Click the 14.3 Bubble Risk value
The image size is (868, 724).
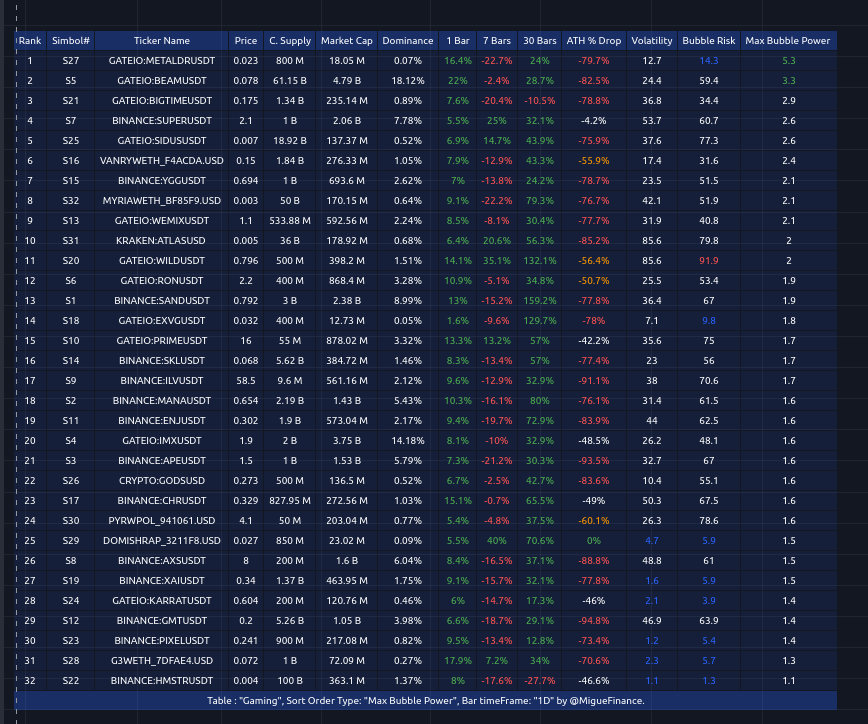pos(709,61)
